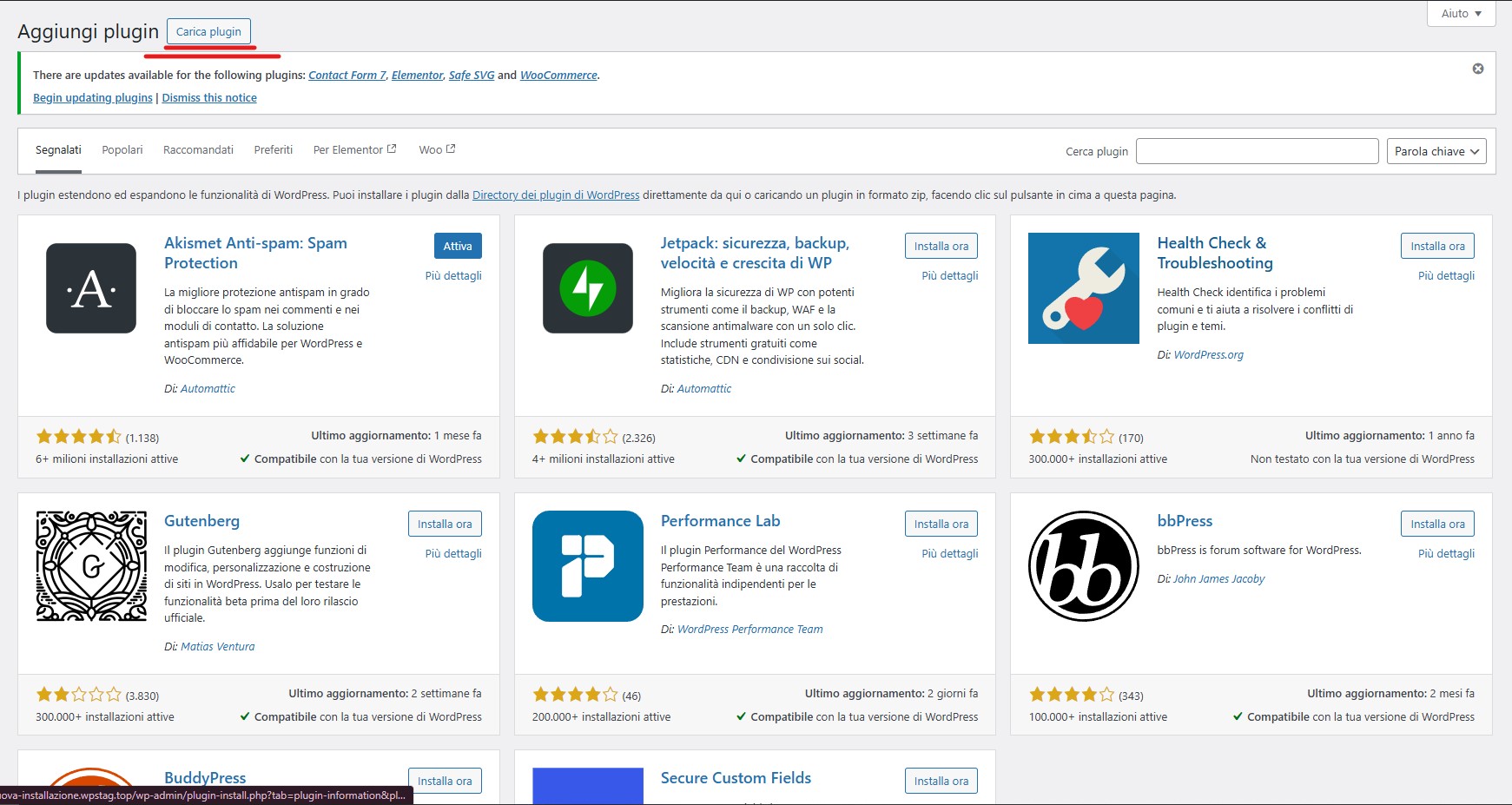Click the Akismet plugin icon
Screen dimensions: 1512x805
(x=91, y=288)
